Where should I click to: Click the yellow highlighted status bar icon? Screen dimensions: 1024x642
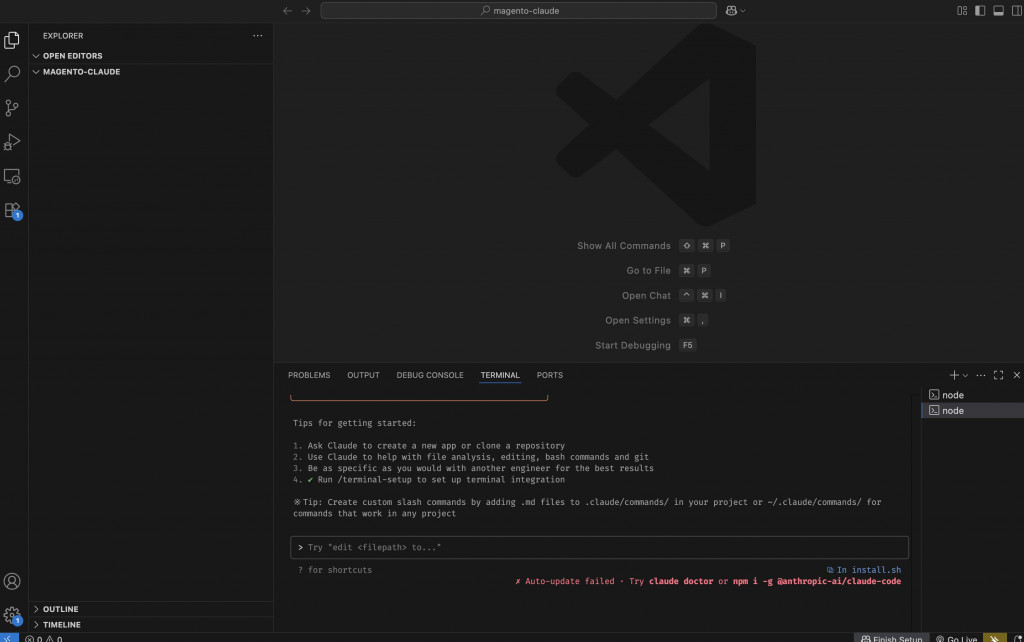click(995, 638)
